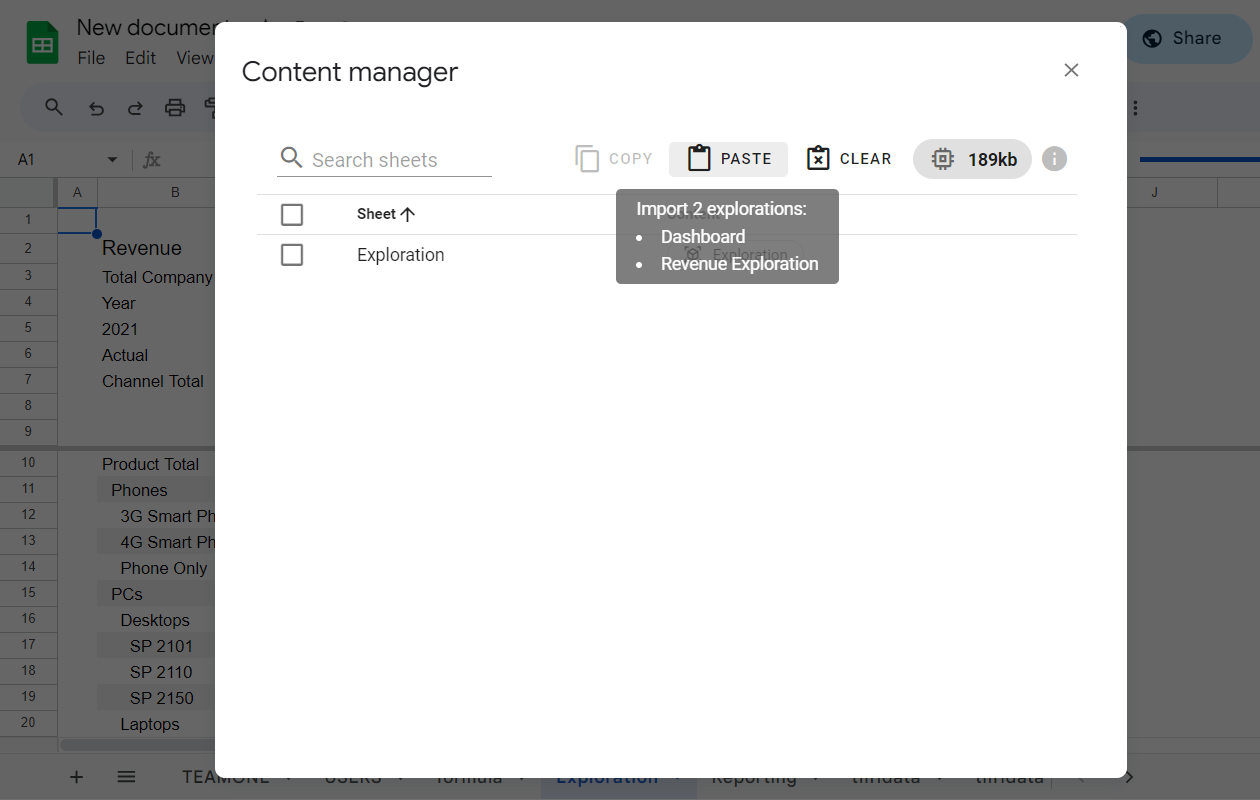Image resolution: width=1260 pixels, height=800 pixels.
Task: Open the Edit menu
Action: click(140, 58)
